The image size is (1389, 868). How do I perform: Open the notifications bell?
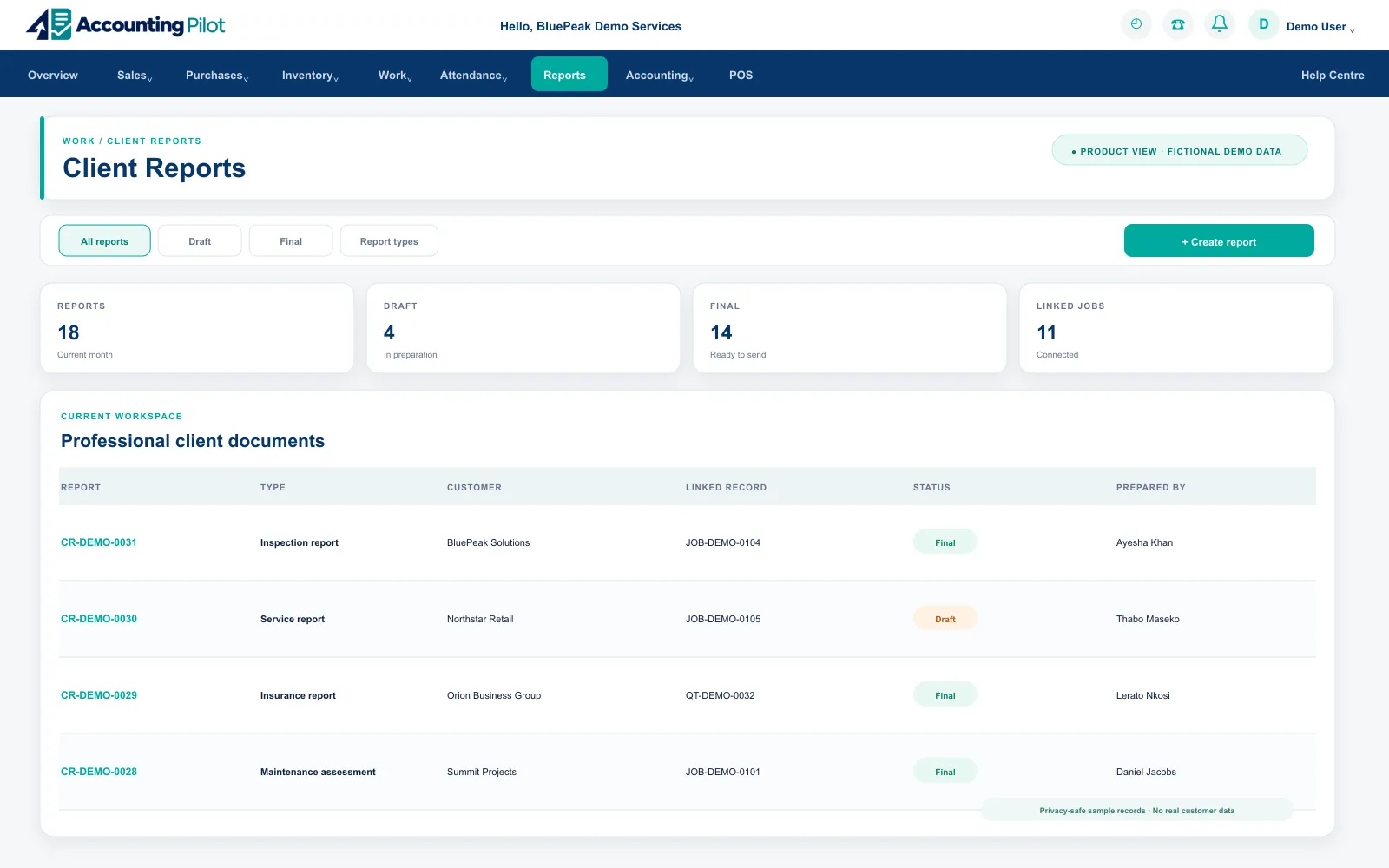coord(1220,24)
